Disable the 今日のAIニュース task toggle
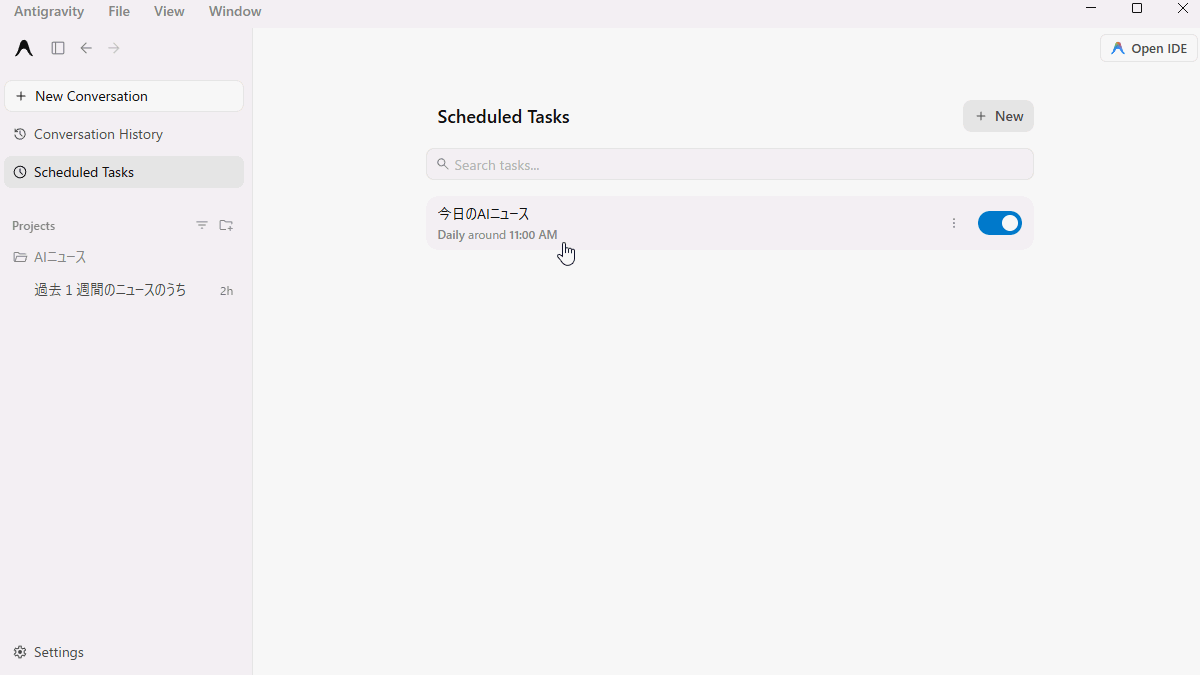This screenshot has width=1200, height=675. 1000,223
